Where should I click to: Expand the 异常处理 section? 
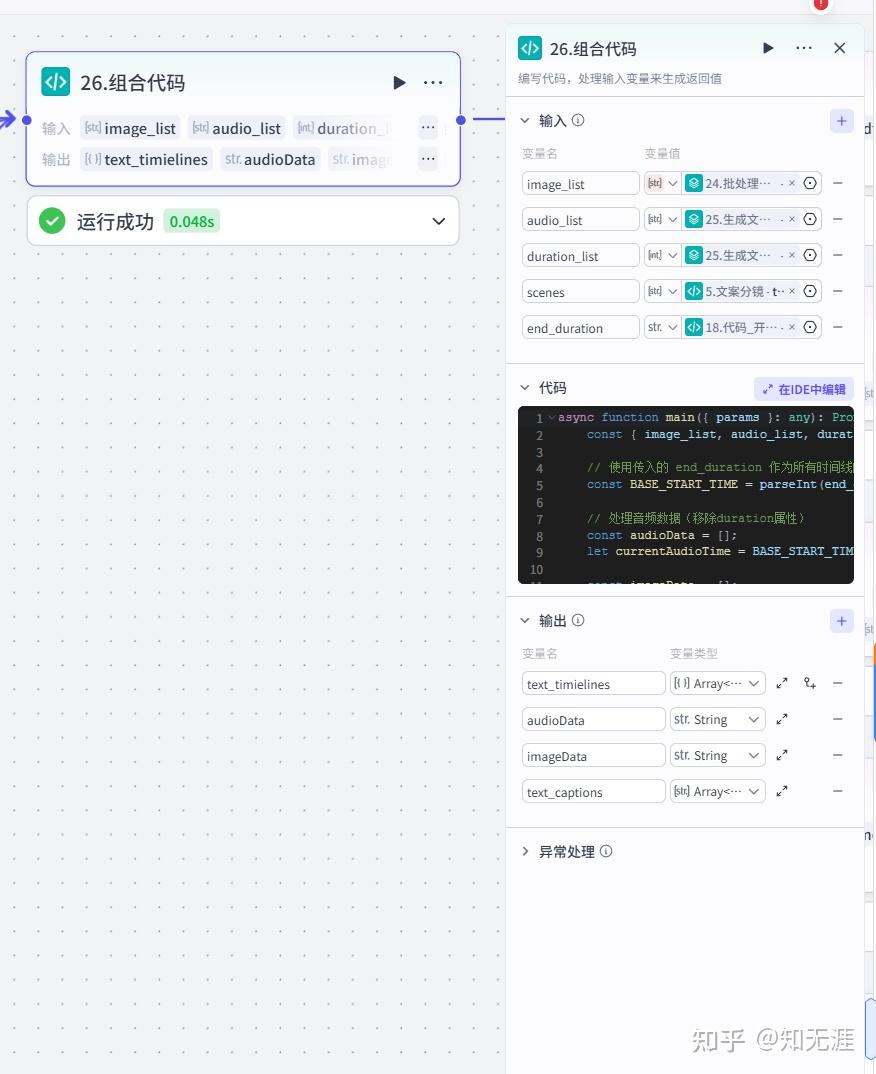click(x=525, y=851)
